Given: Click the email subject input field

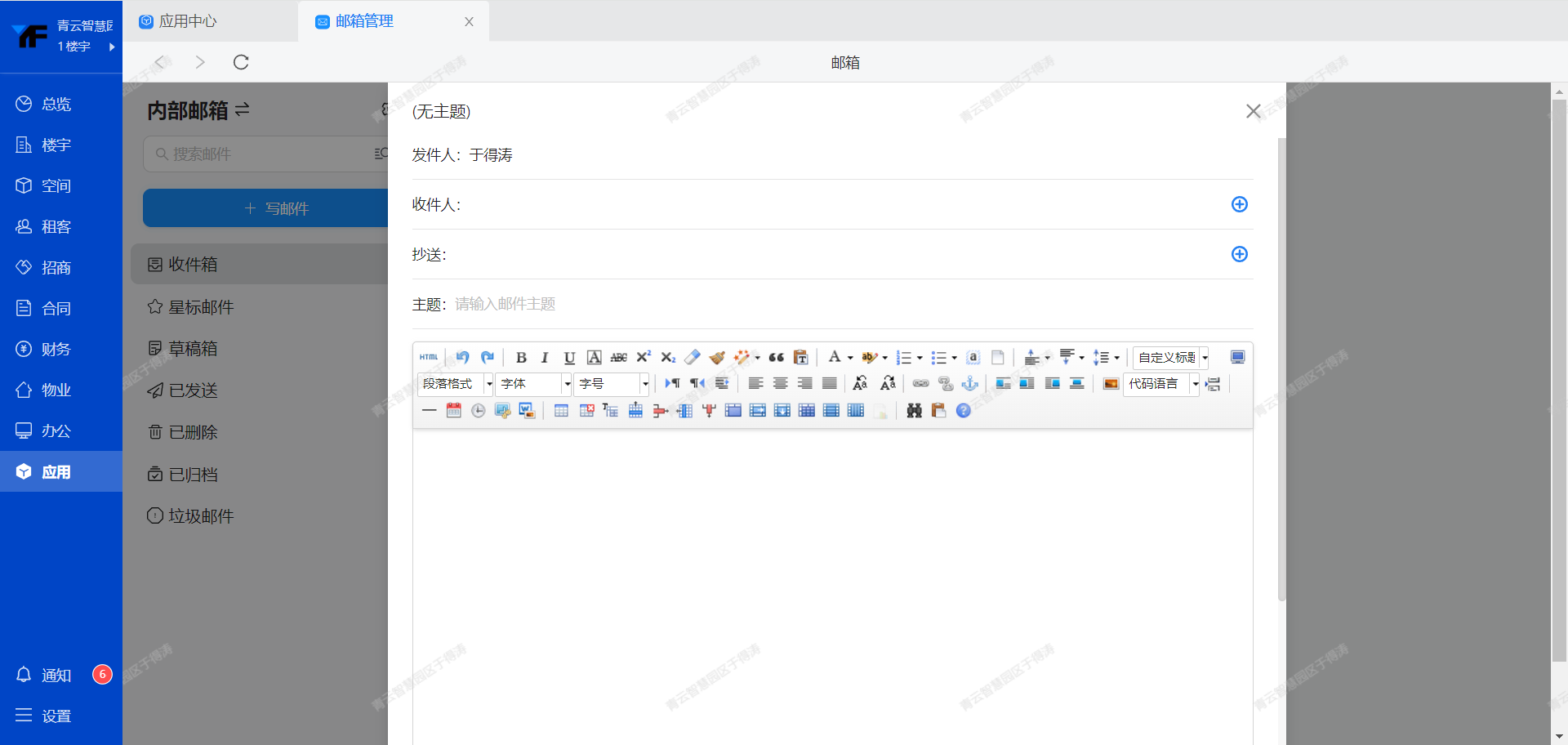Looking at the screenshot, I should point(849,305).
